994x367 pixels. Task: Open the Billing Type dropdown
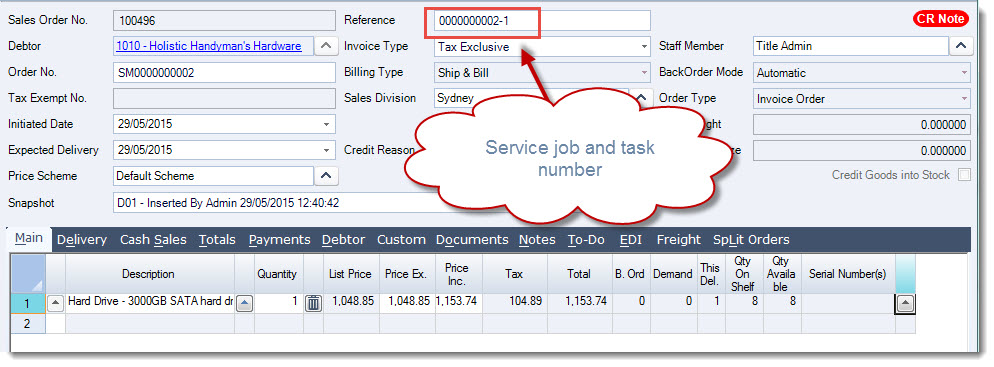pyautogui.click(x=645, y=73)
